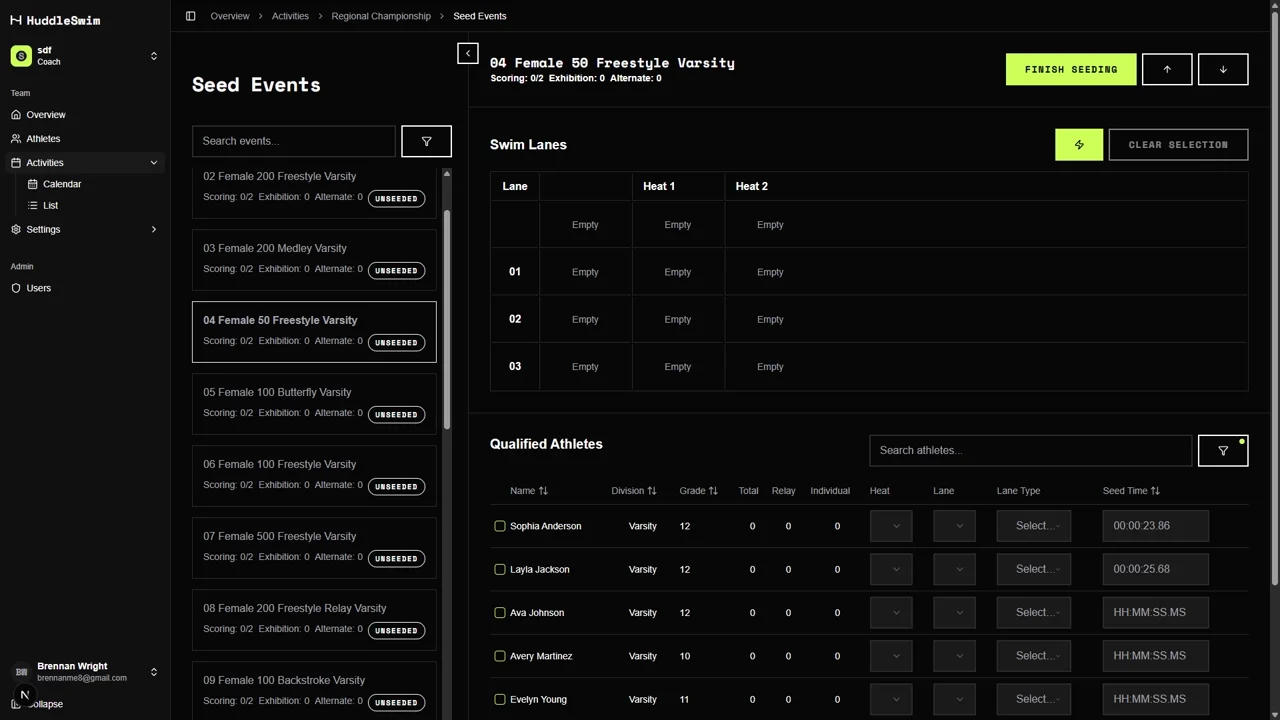Navigate to Regional Championship breadcrumb
The height and width of the screenshot is (720, 1280).
pos(381,15)
